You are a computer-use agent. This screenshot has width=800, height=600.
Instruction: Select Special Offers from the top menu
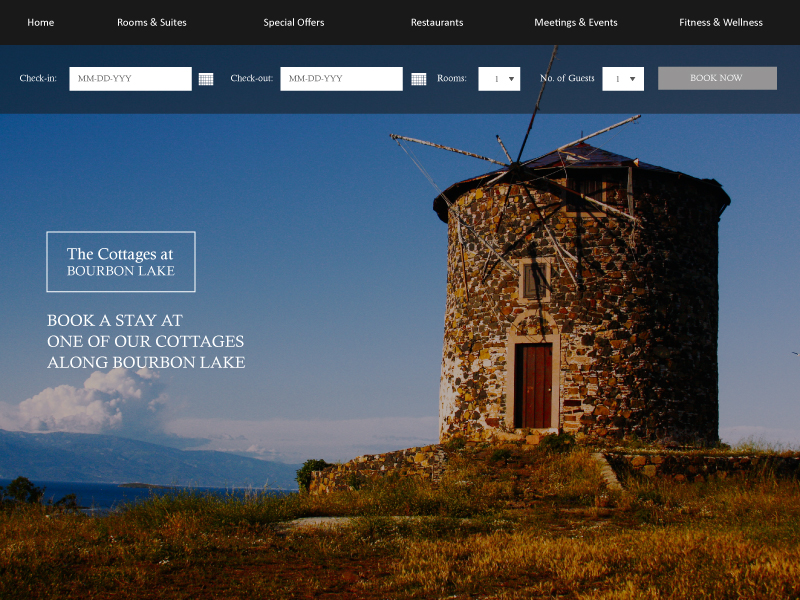point(294,22)
